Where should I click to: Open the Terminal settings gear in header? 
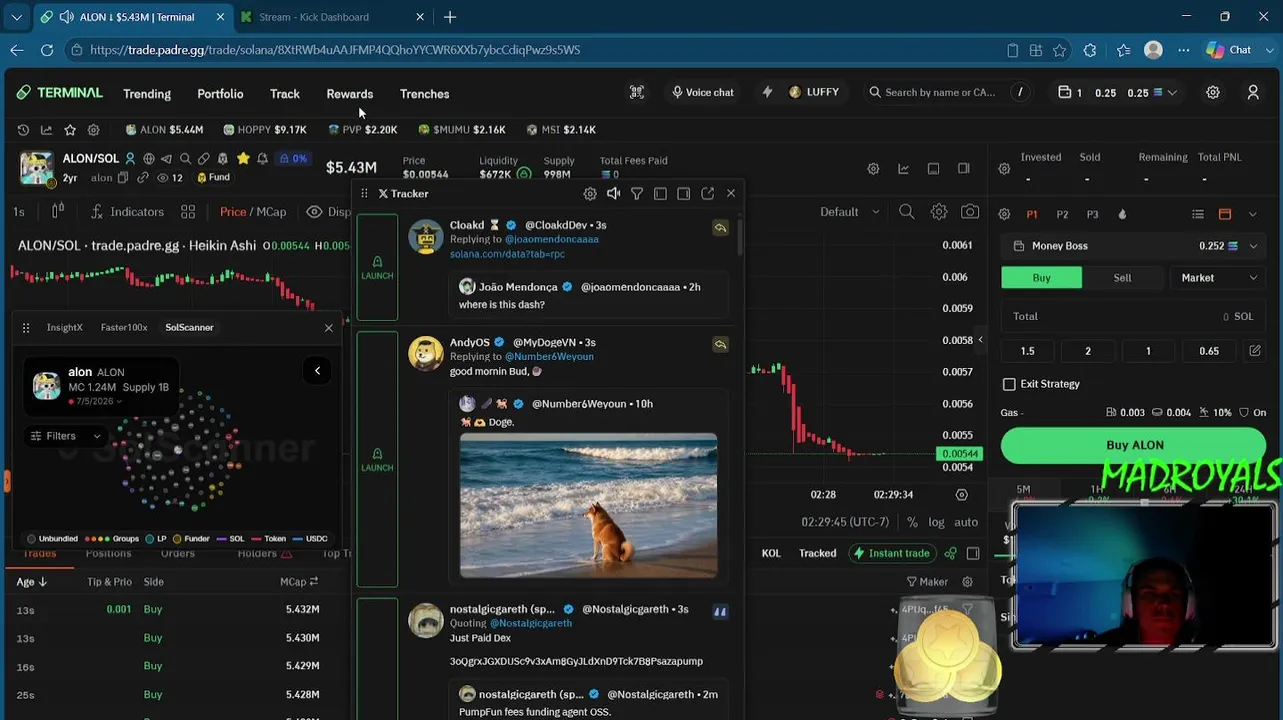pos(1213,92)
